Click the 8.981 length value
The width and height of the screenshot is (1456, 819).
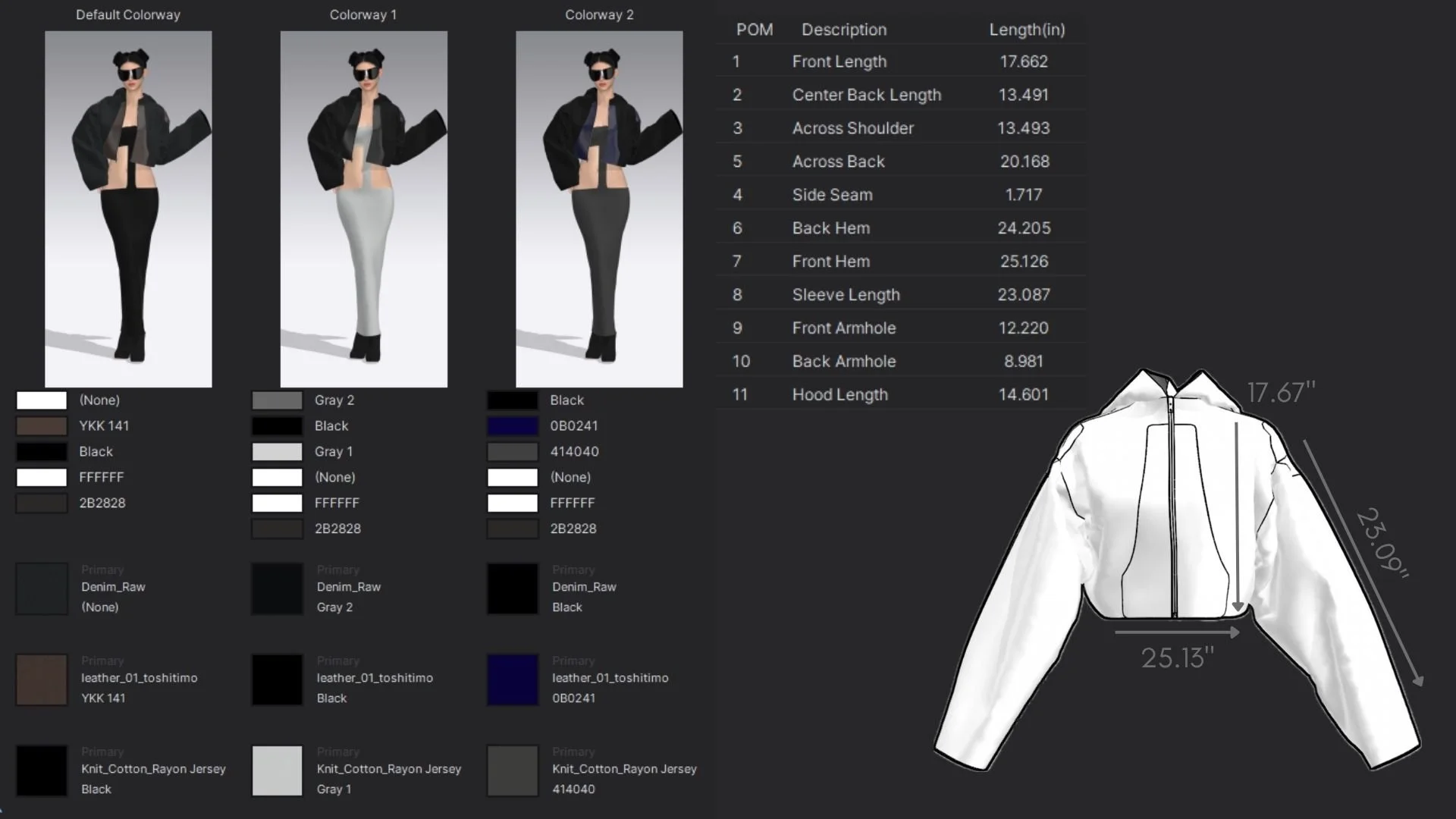coord(1024,362)
